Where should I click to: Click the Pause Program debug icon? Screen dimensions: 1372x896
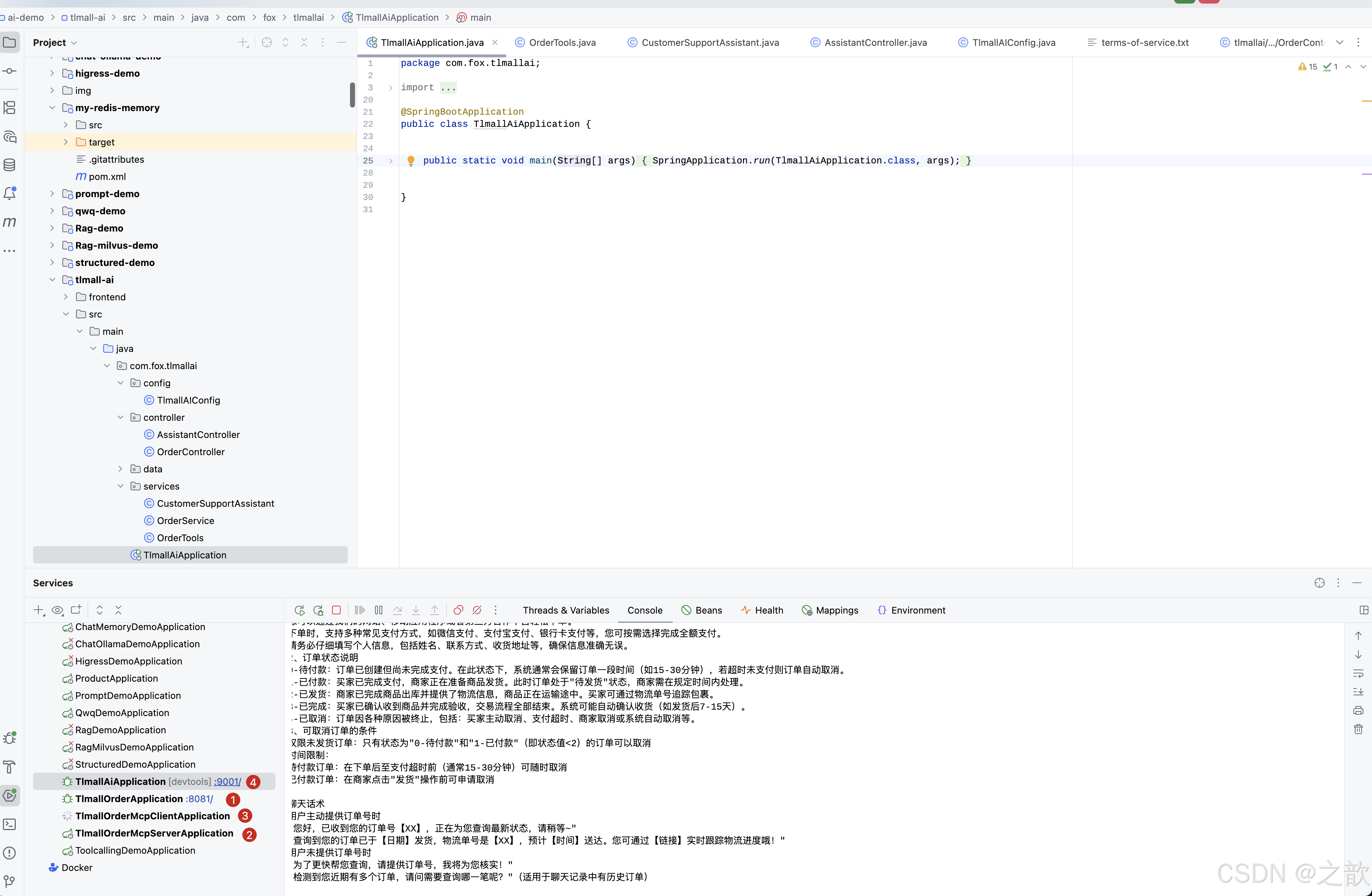point(379,610)
